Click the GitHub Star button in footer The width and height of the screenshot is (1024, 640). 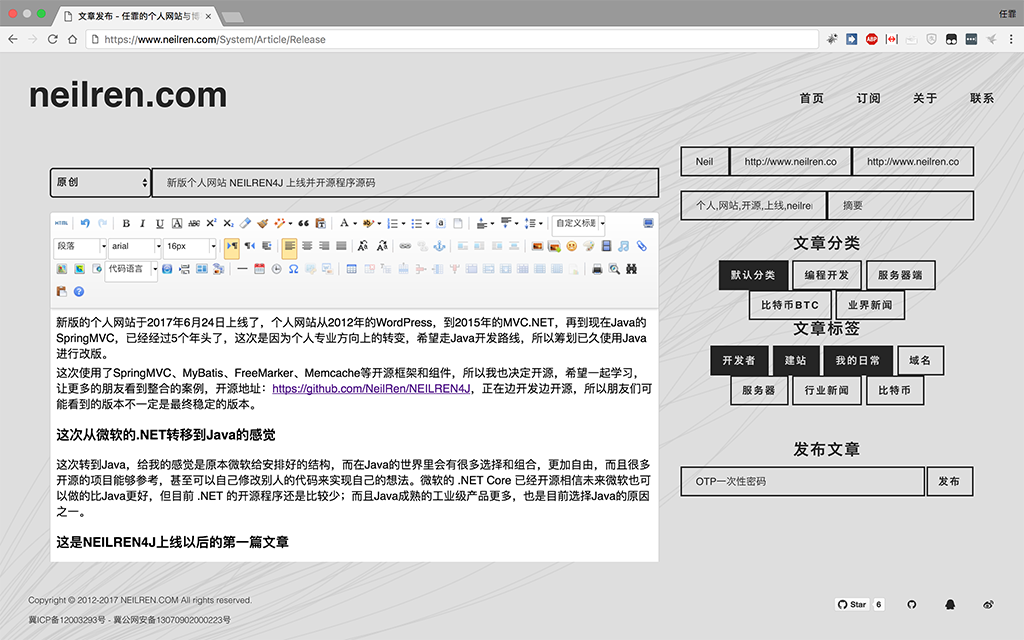pos(852,604)
